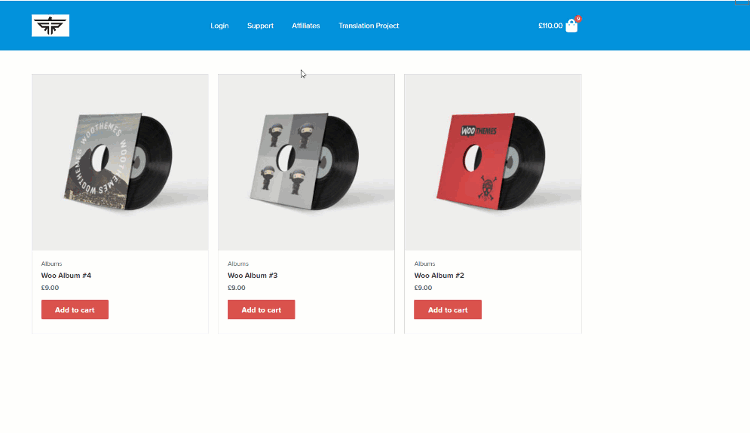Image resolution: width=750 pixels, height=433 pixels.
Task: Open the shopping cart bag icon
Action: (x=571, y=26)
